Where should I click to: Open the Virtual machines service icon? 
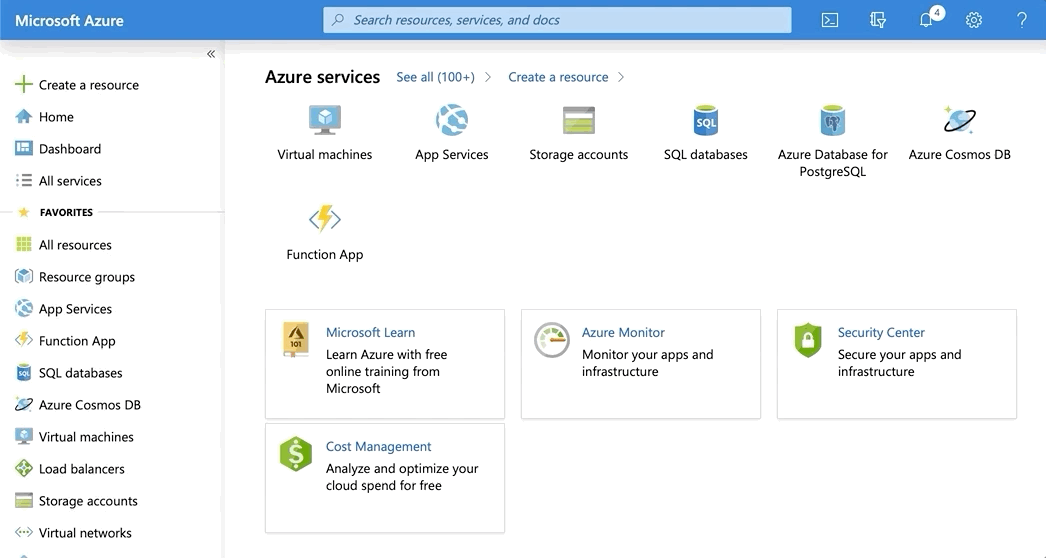pos(325,121)
